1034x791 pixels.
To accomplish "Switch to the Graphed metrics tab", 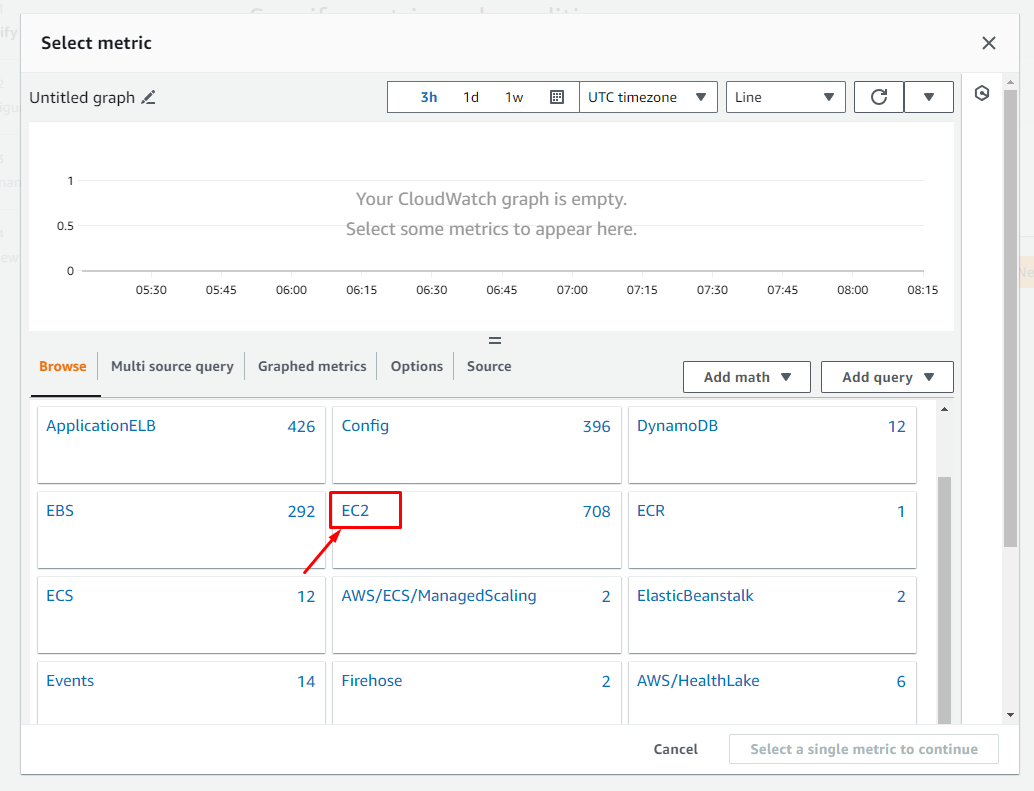I will click(x=312, y=366).
